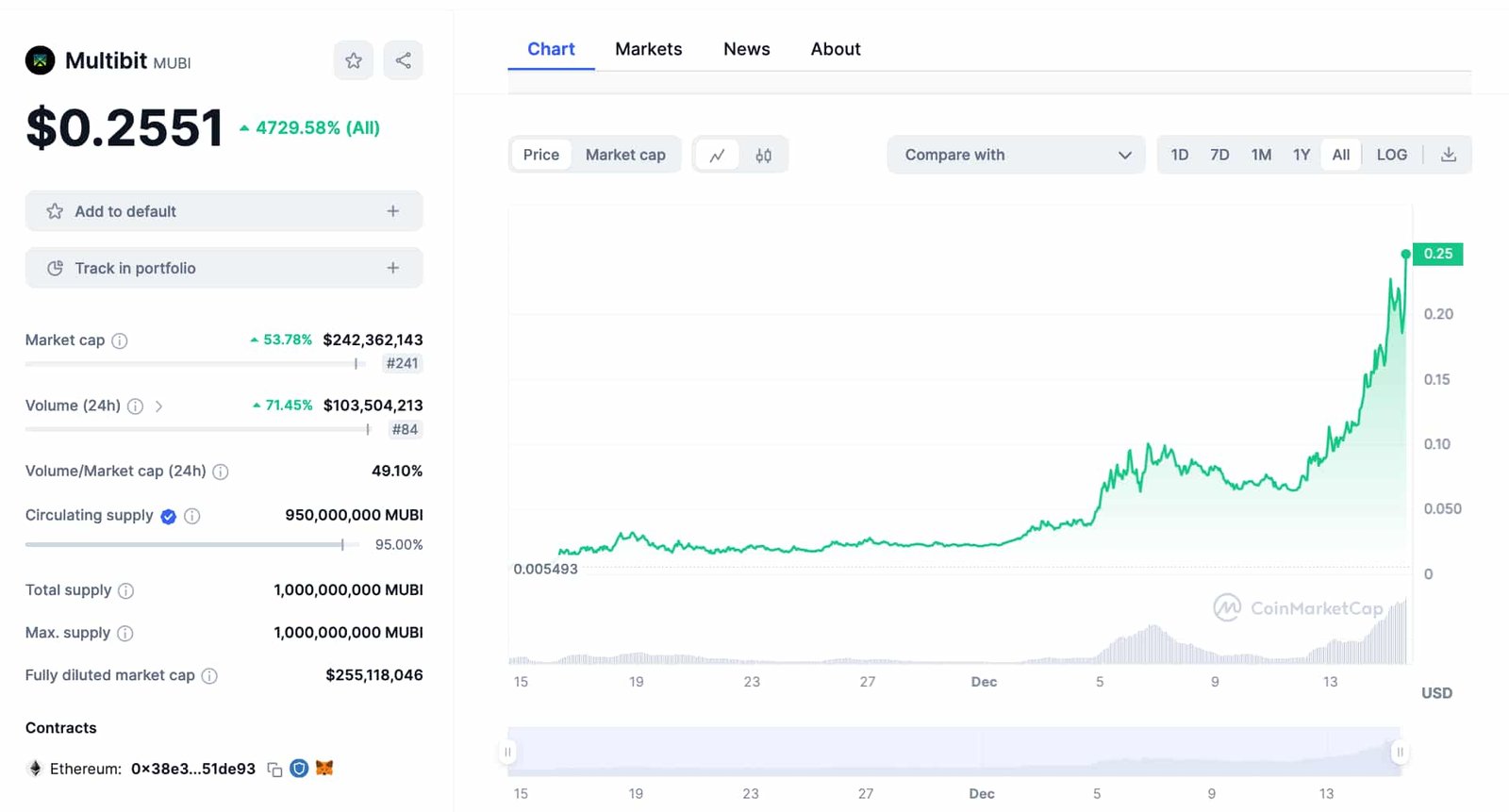
Task: Select the Price chart toggle
Action: coord(541,155)
